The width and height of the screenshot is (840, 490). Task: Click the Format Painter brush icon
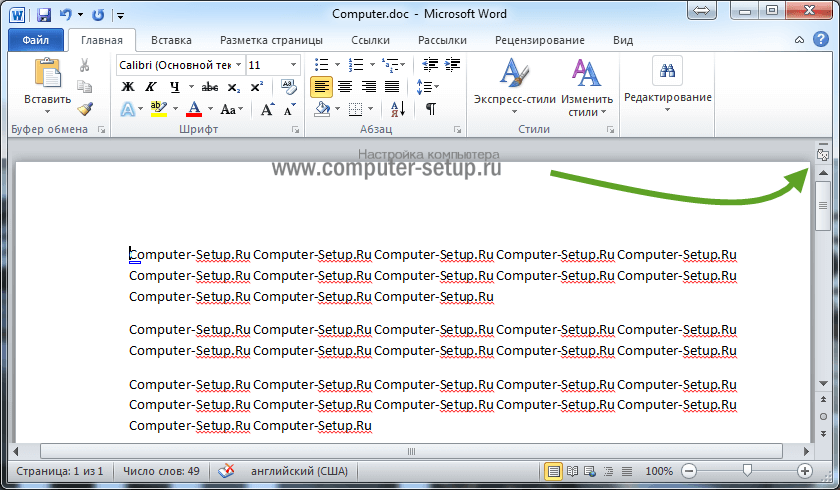click(x=85, y=108)
